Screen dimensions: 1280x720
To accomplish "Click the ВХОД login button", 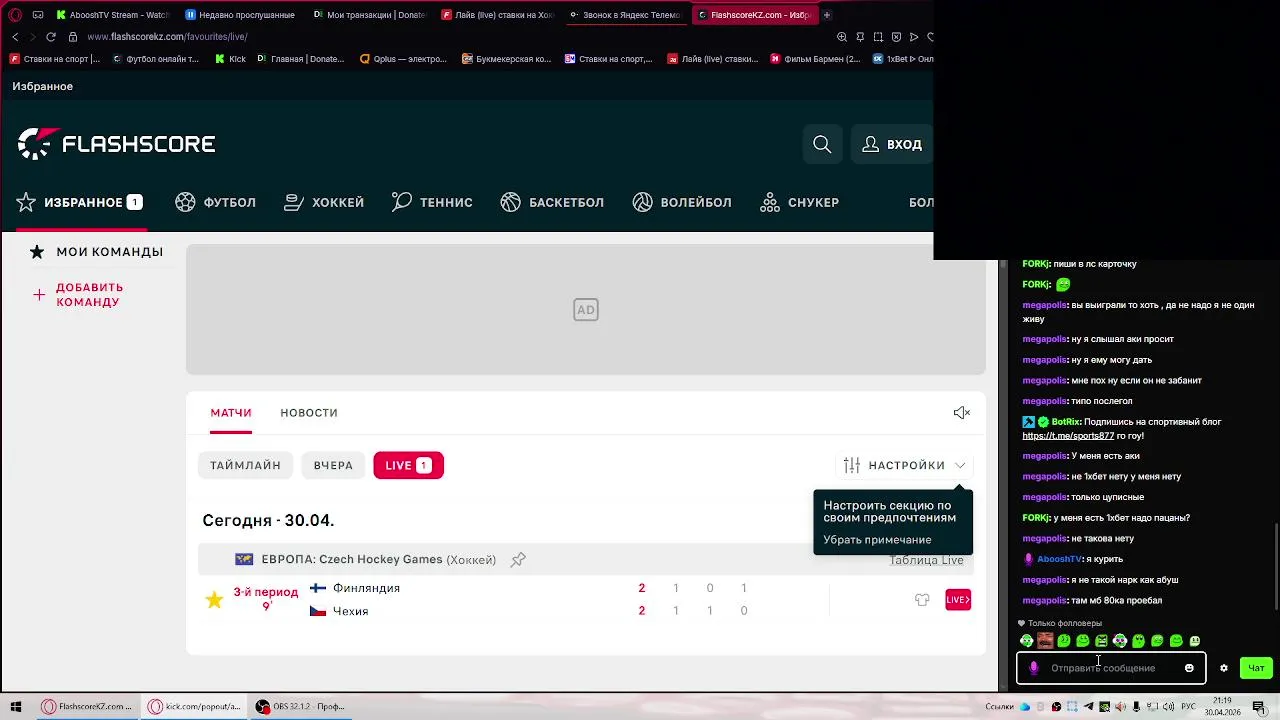I will tap(892, 144).
